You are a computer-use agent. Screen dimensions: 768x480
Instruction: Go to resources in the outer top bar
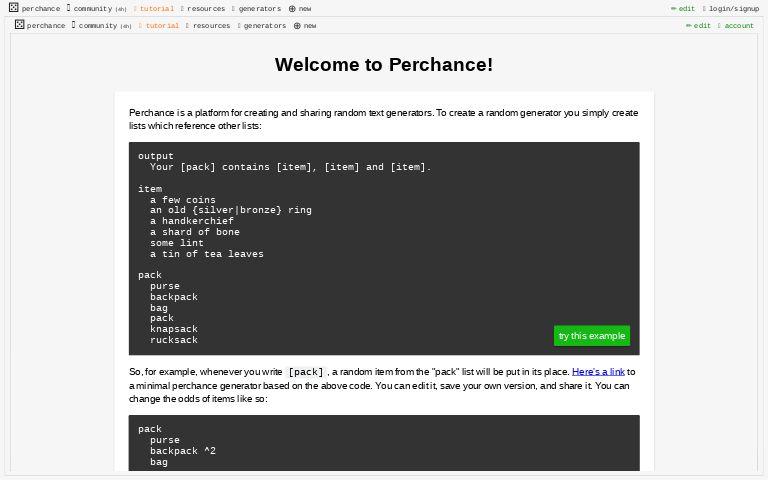coord(205,9)
